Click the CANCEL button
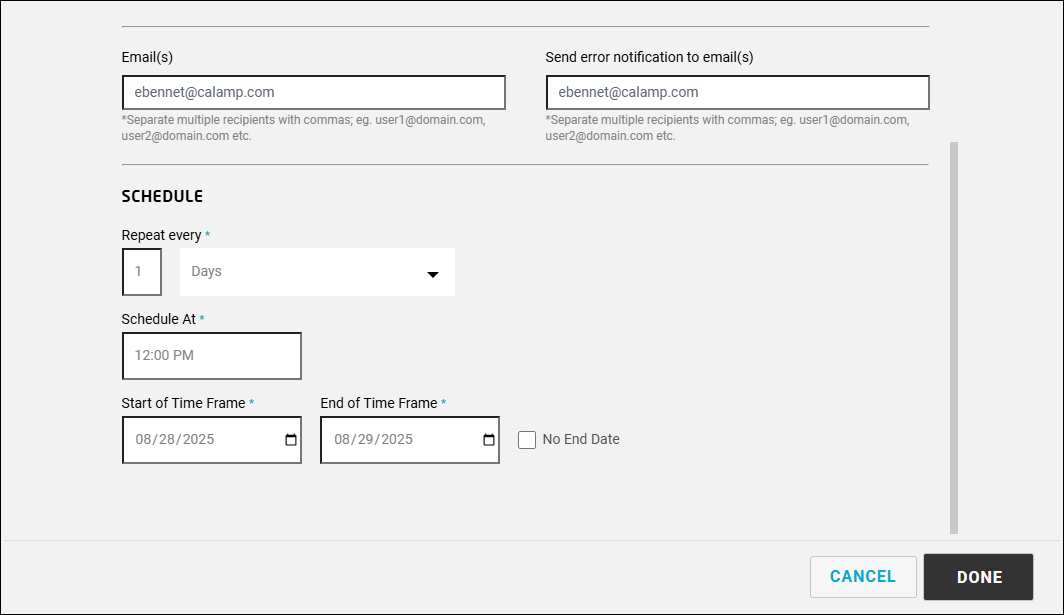This screenshot has height=615, width=1064. click(863, 576)
